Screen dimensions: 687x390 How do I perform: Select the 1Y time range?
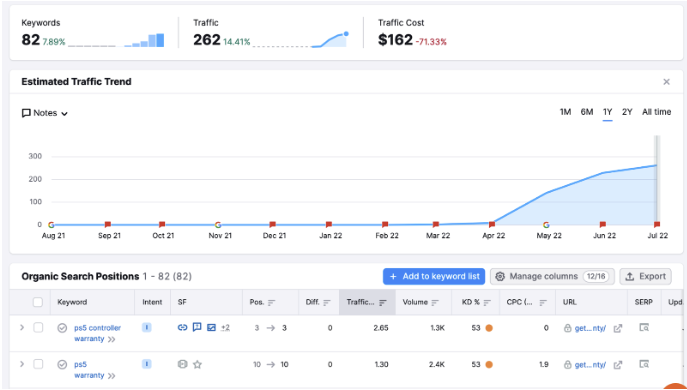click(x=607, y=112)
